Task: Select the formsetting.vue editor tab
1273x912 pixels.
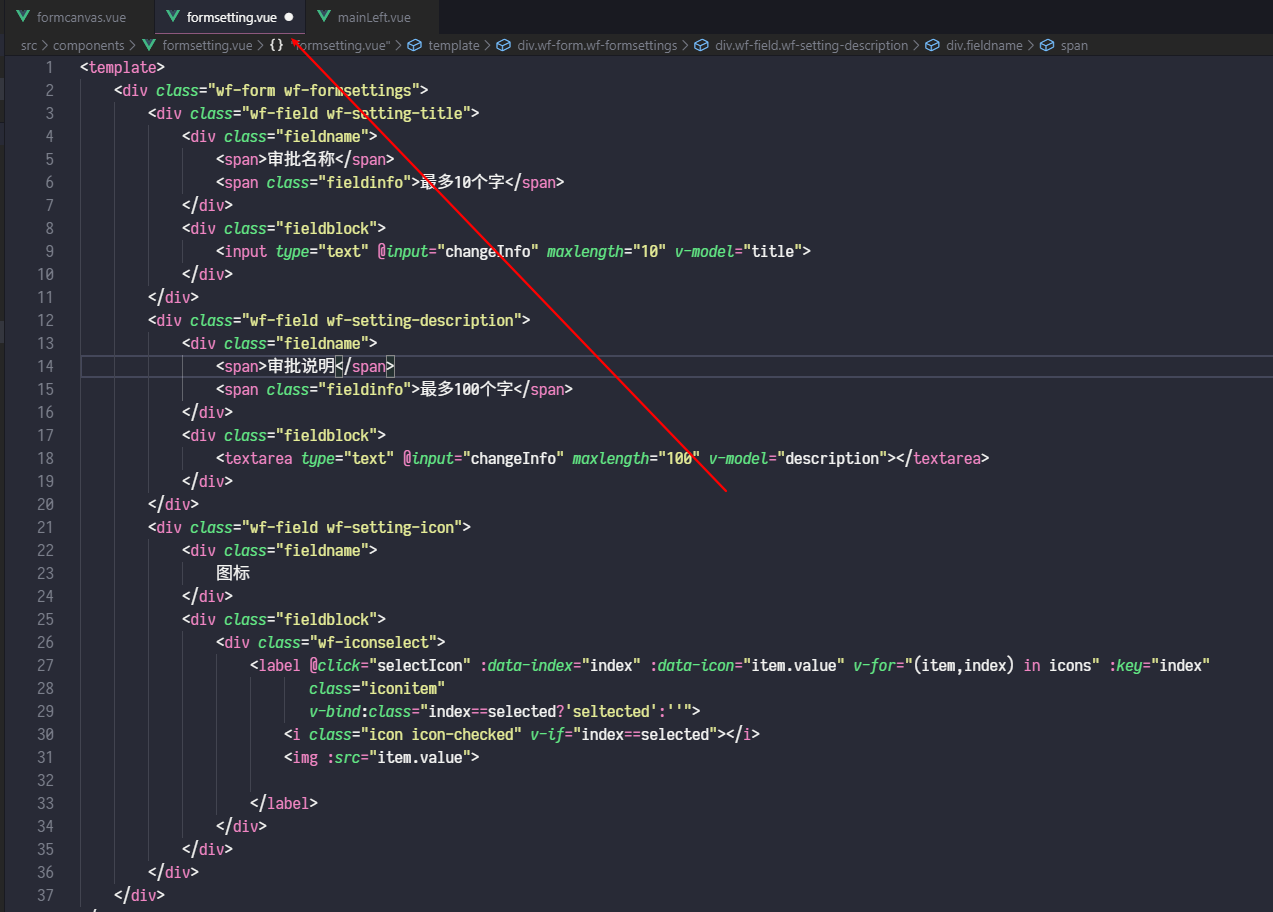Action: click(x=230, y=17)
